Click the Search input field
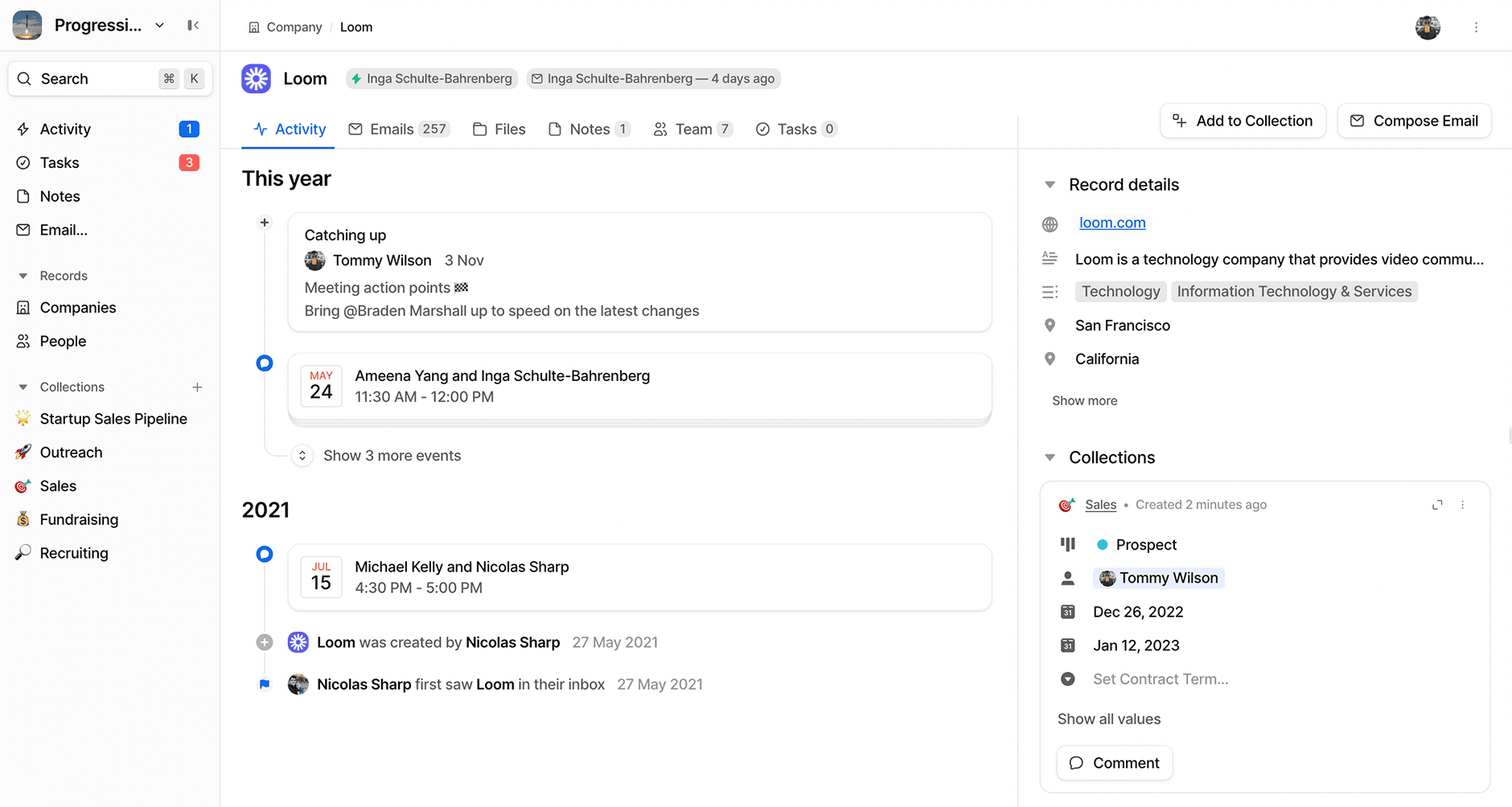The height and width of the screenshot is (807, 1512). click(110, 79)
